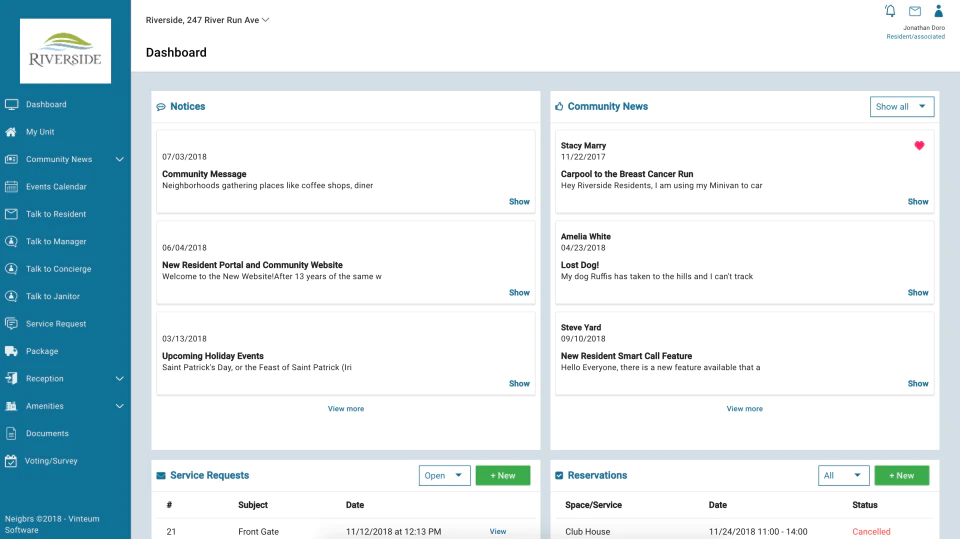This screenshot has height=539, width=960.
Task: Expand the Amenities sidebar submenu
Action: [119, 406]
